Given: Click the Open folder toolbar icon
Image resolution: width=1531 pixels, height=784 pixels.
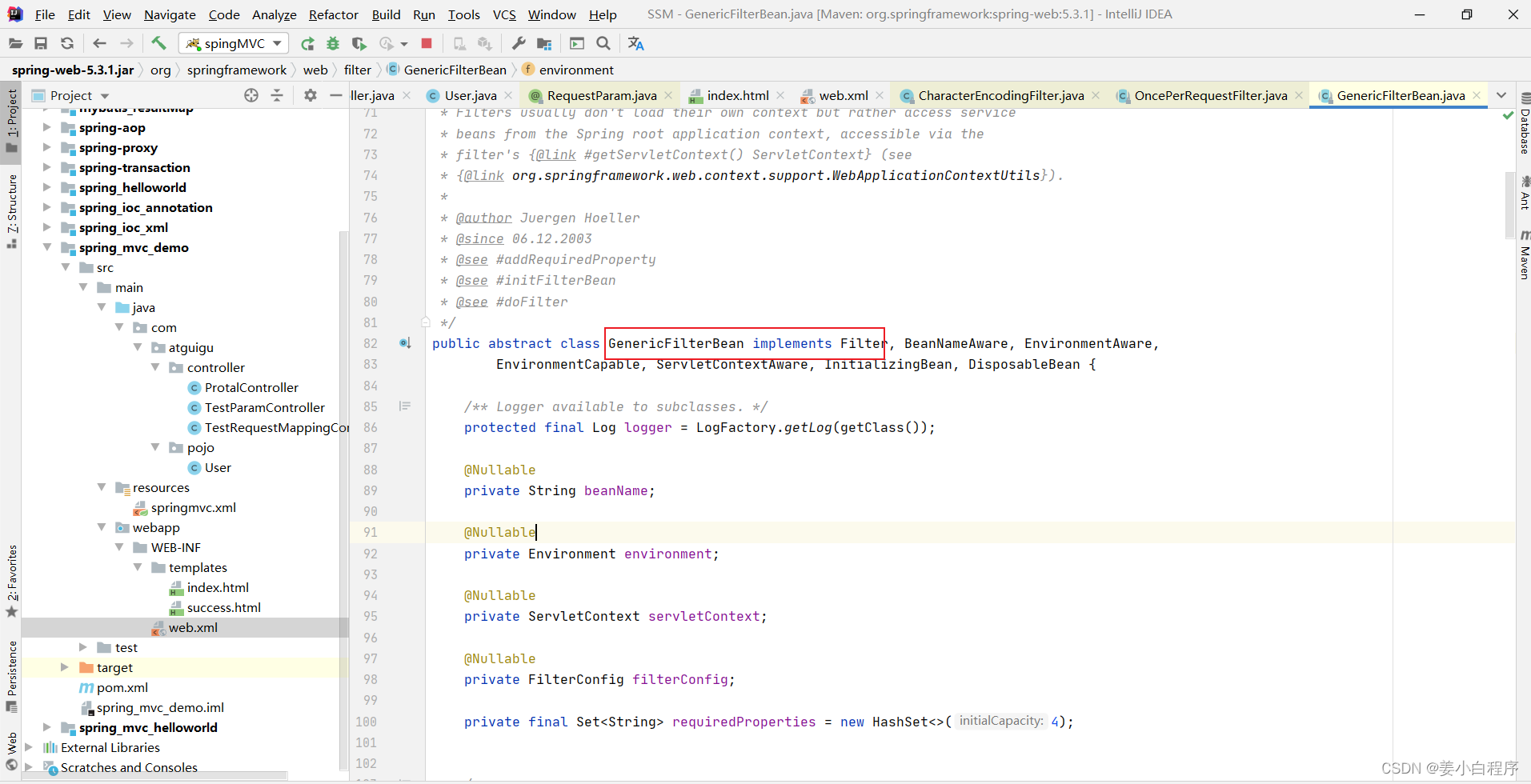Looking at the screenshot, I should click(x=15, y=43).
